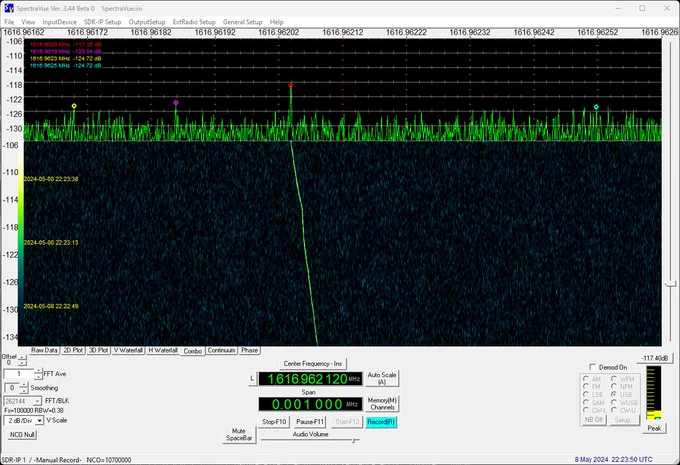Increase FFT Ave with up arrow
The width and height of the screenshot is (680, 465).
click(x=38, y=371)
